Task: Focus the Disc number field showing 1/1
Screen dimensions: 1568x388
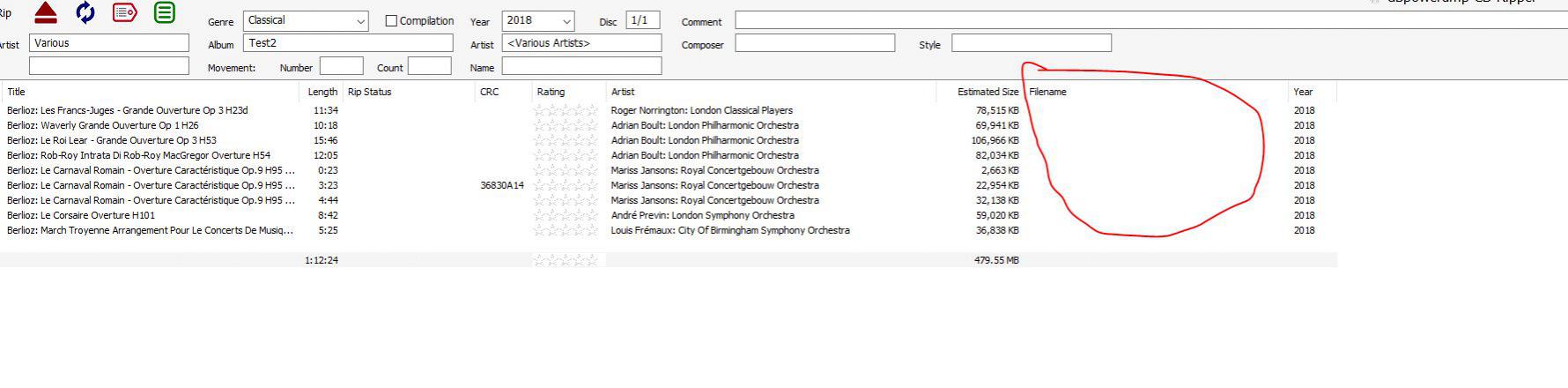Action: pyautogui.click(x=643, y=20)
